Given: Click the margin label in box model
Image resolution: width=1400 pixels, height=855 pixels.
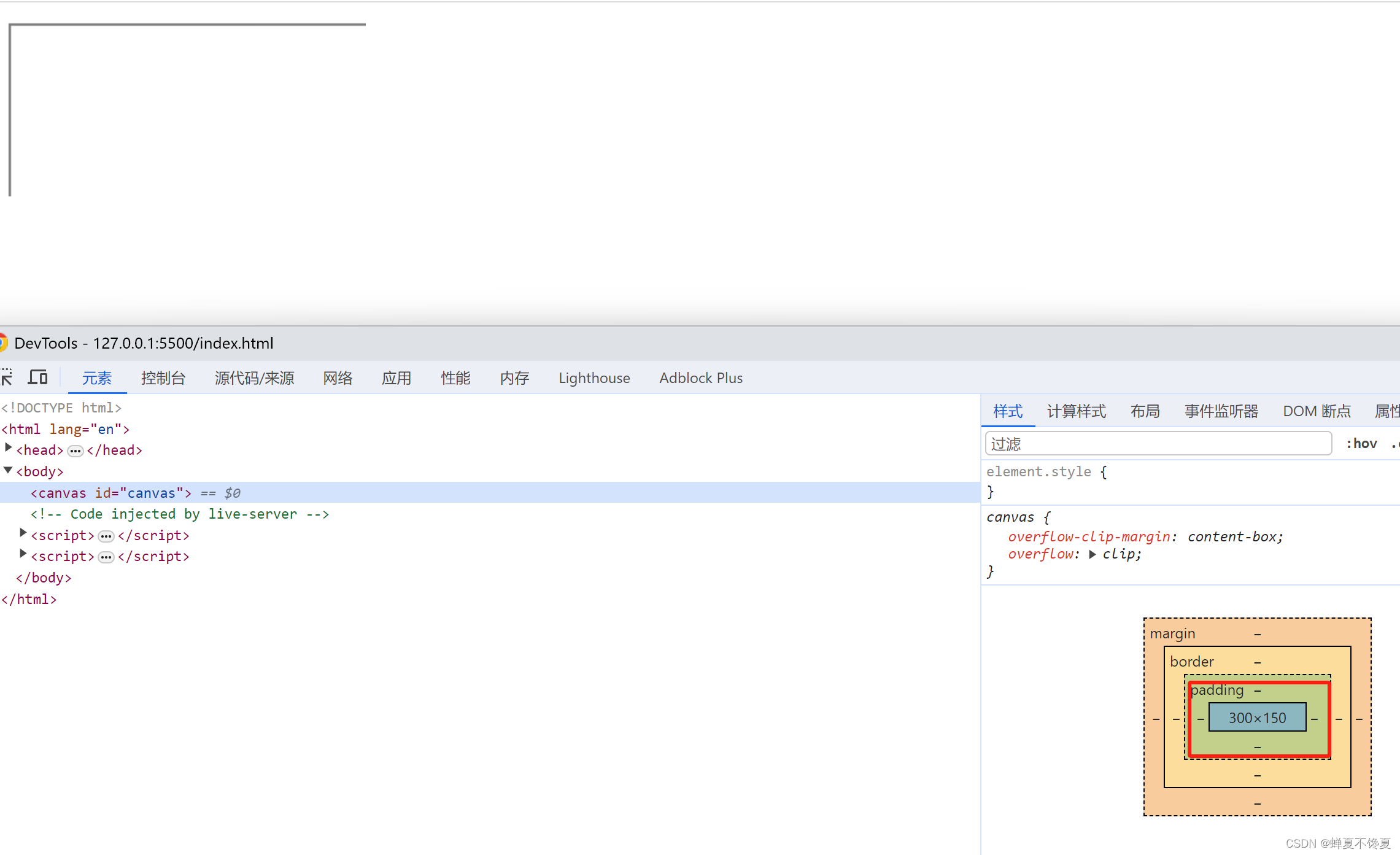Looking at the screenshot, I should 1172,633.
